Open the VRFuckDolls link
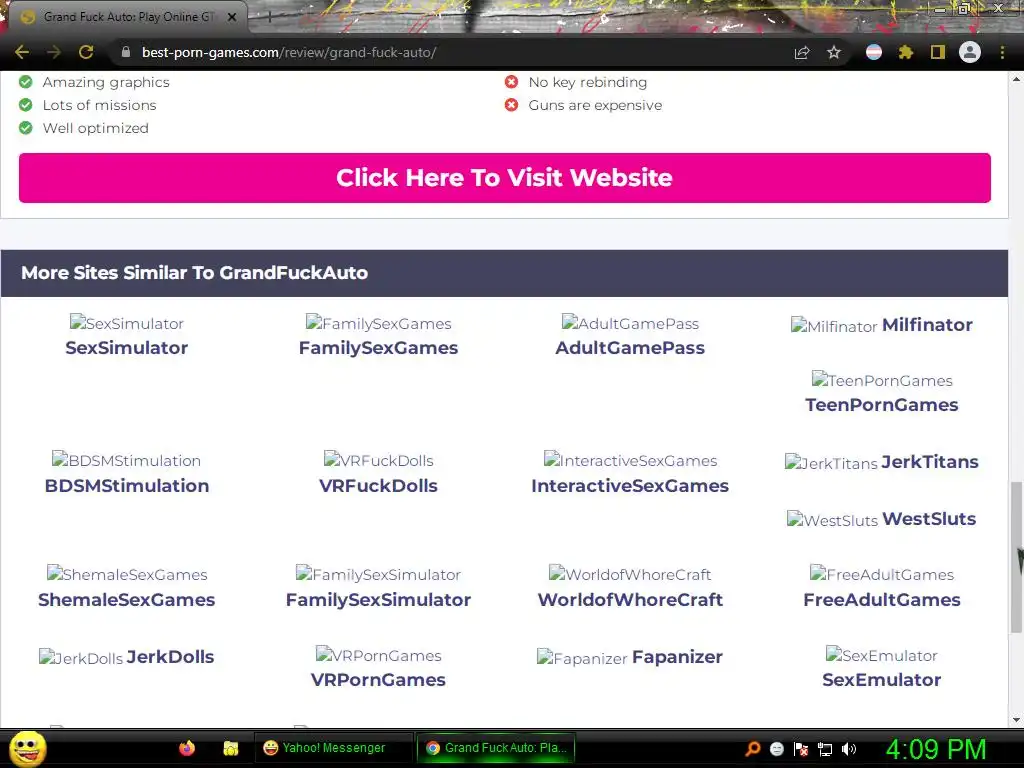 point(378,486)
